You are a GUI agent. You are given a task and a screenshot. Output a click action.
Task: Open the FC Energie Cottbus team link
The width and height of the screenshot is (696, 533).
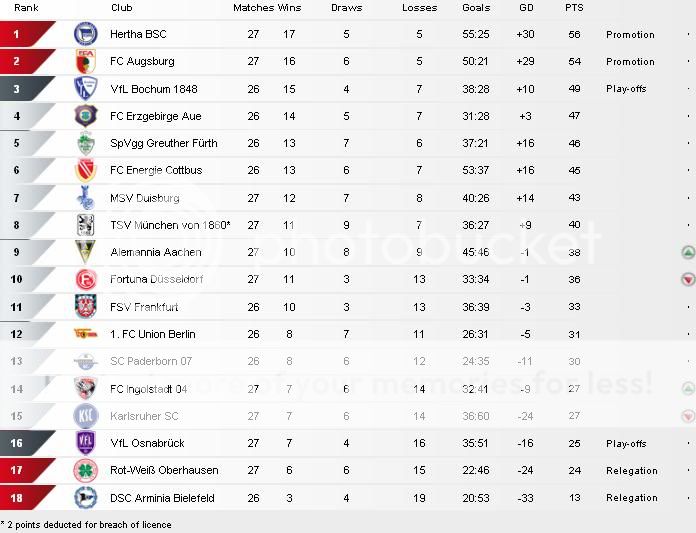point(156,170)
